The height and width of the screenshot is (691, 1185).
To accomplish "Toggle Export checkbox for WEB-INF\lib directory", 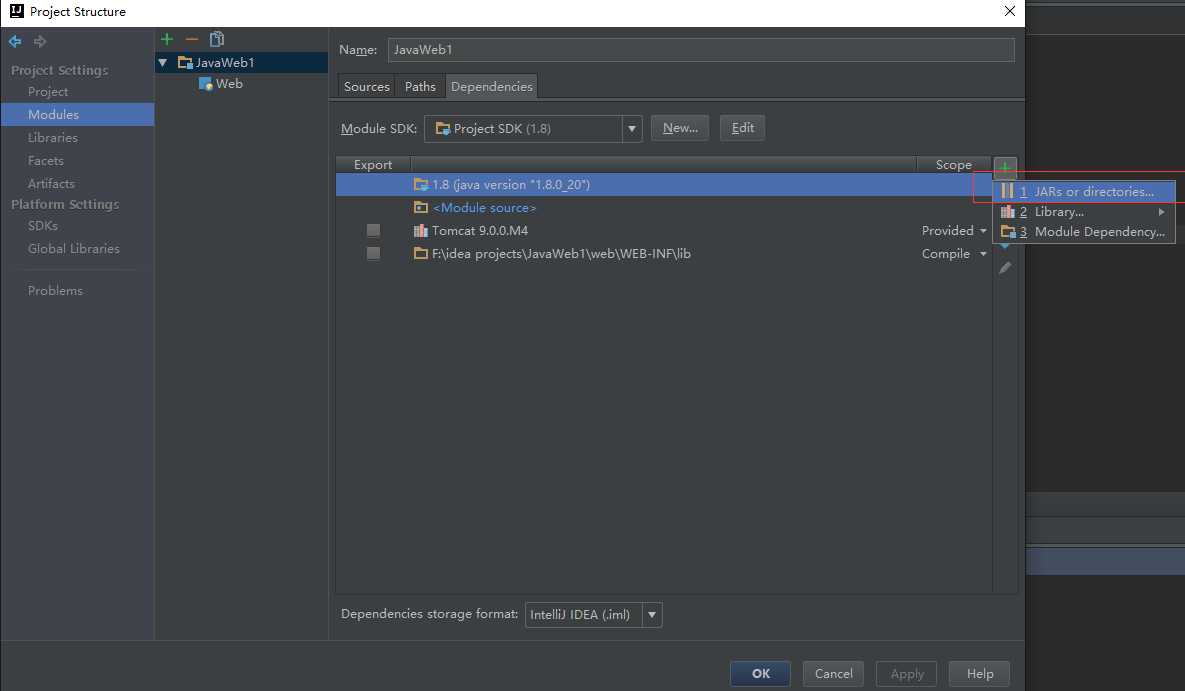I will pos(373,253).
